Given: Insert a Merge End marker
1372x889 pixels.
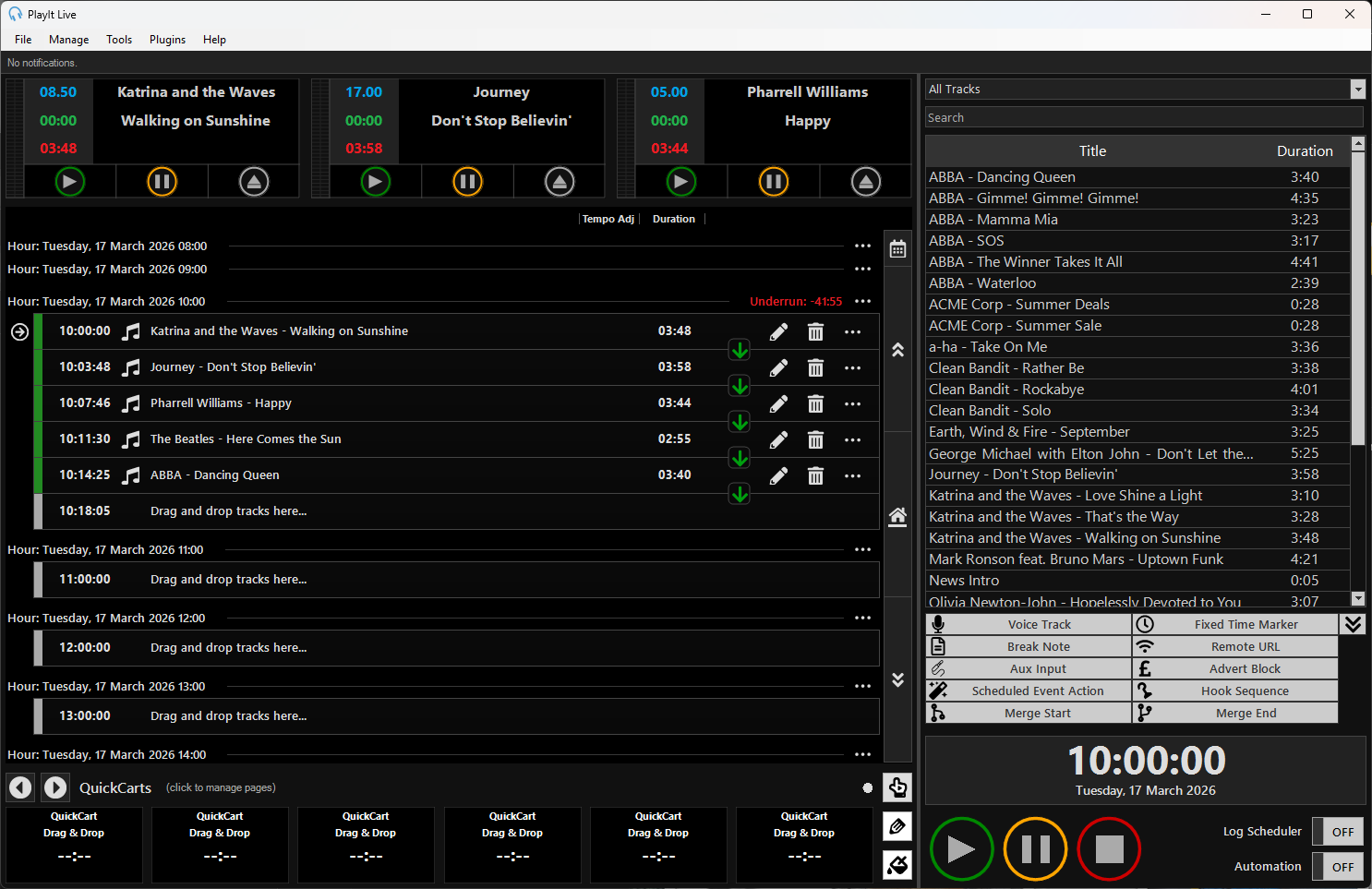Looking at the screenshot, I should [1235, 714].
